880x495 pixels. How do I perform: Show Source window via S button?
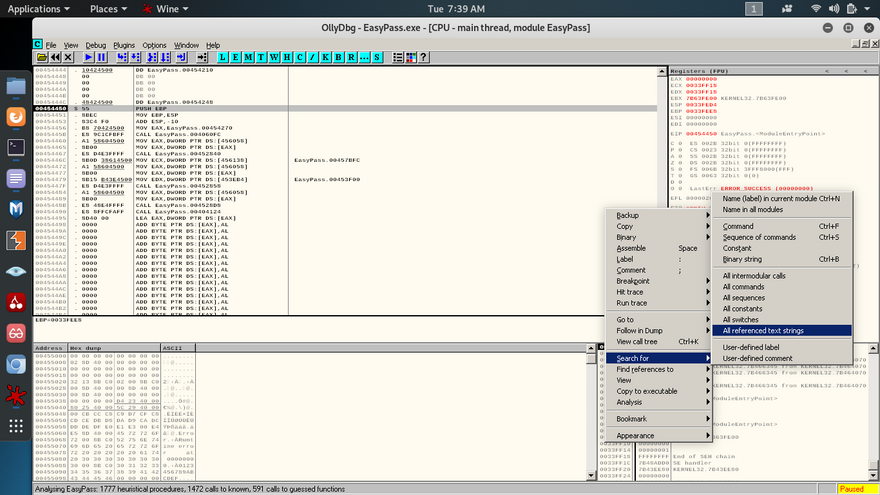[x=378, y=57]
